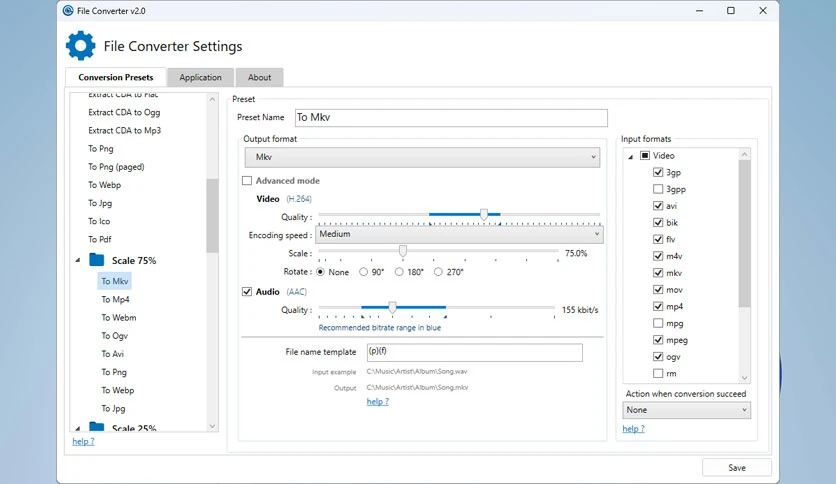836x484 pixels.
Task: Click the File Converter title bar icon
Action: pos(68,11)
